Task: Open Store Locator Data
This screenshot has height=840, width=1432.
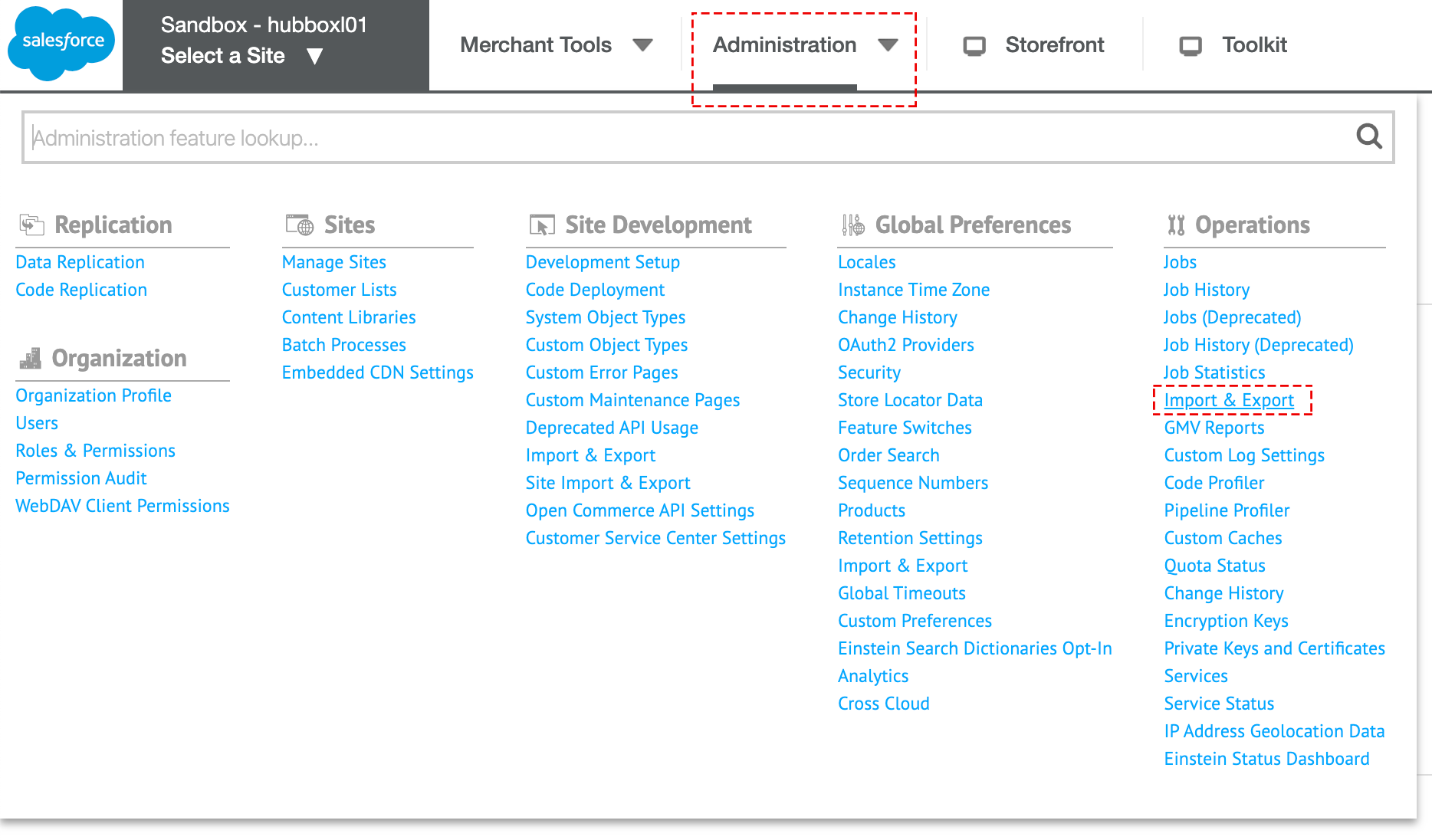Action: 910,400
